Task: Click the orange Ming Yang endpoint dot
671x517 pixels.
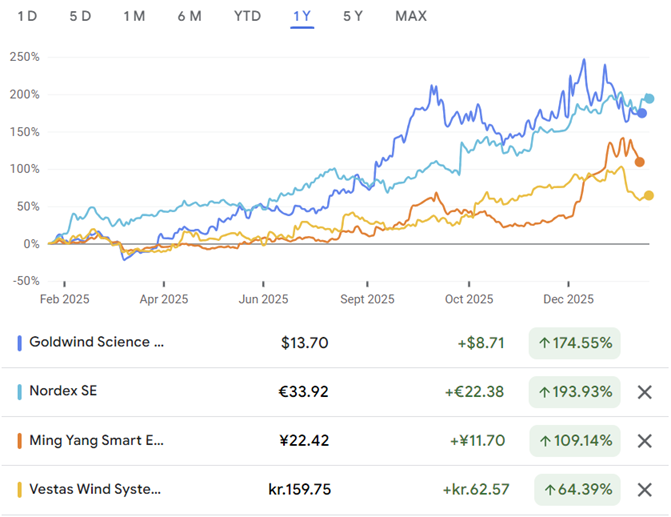Action: 639,162
